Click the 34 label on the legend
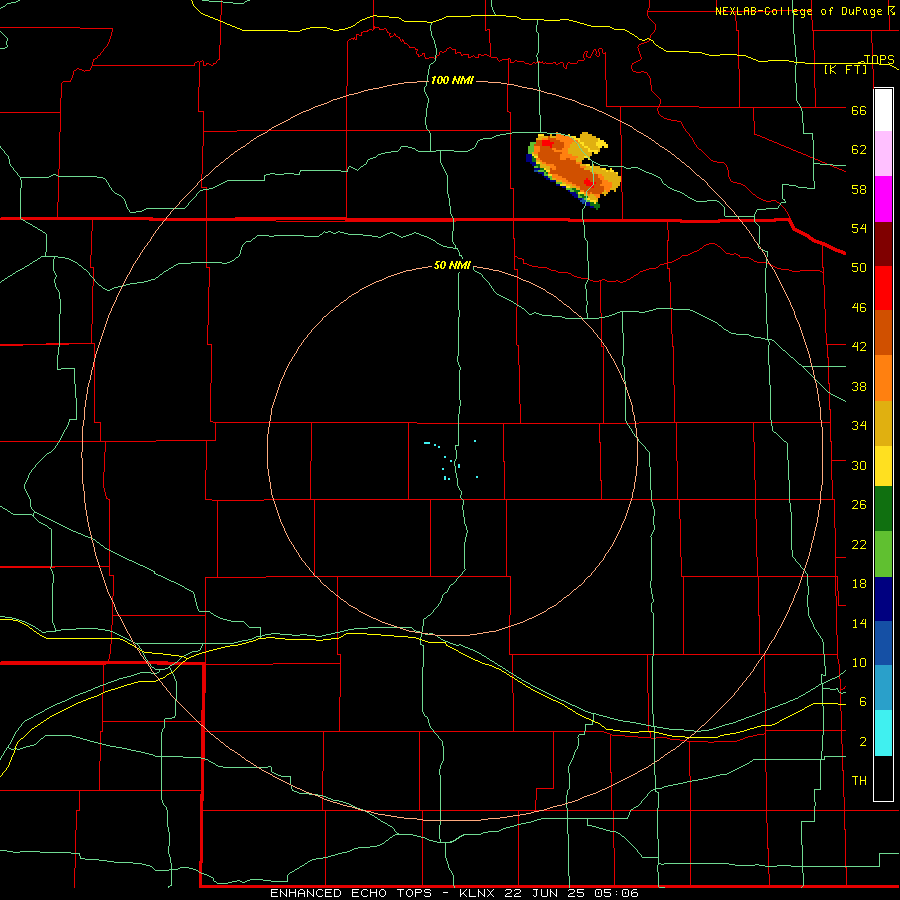 click(x=859, y=425)
